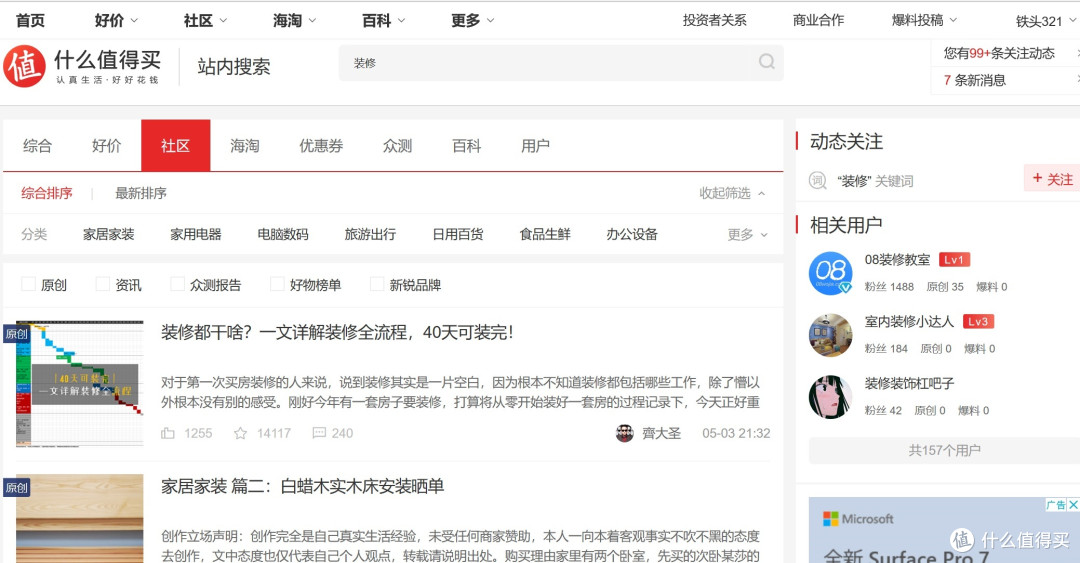Click the 词 keyword icon beside 装修关键词
The width and height of the screenshot is (1080, 563).
click(x=818, y=181)
